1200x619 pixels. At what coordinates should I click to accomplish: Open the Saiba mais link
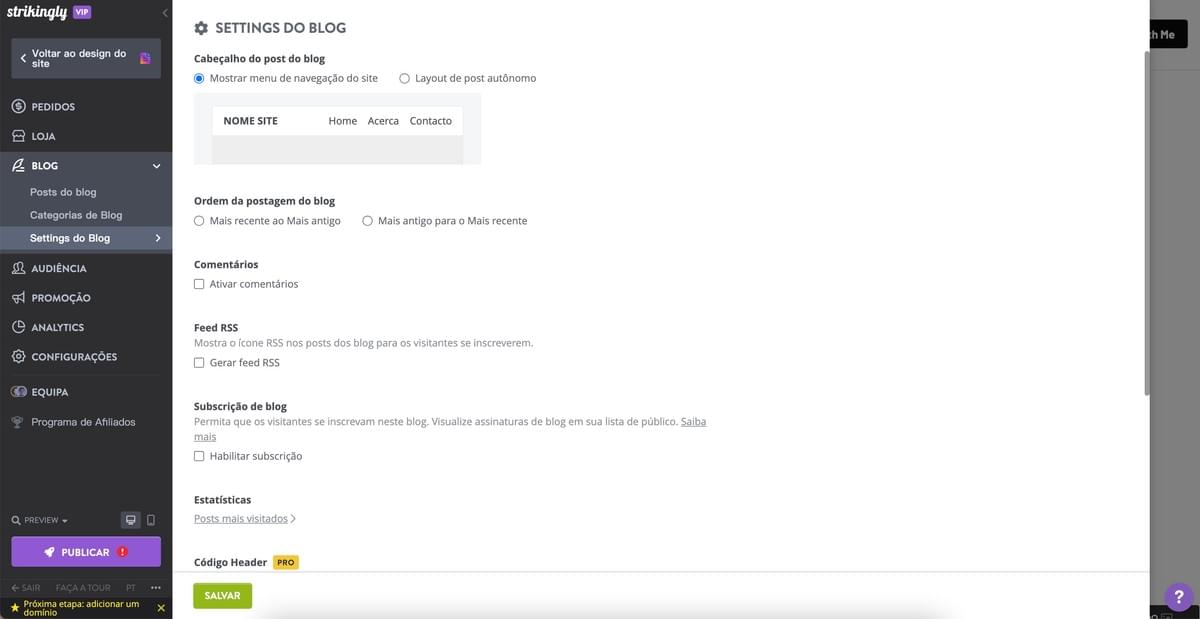click(693, 422)
